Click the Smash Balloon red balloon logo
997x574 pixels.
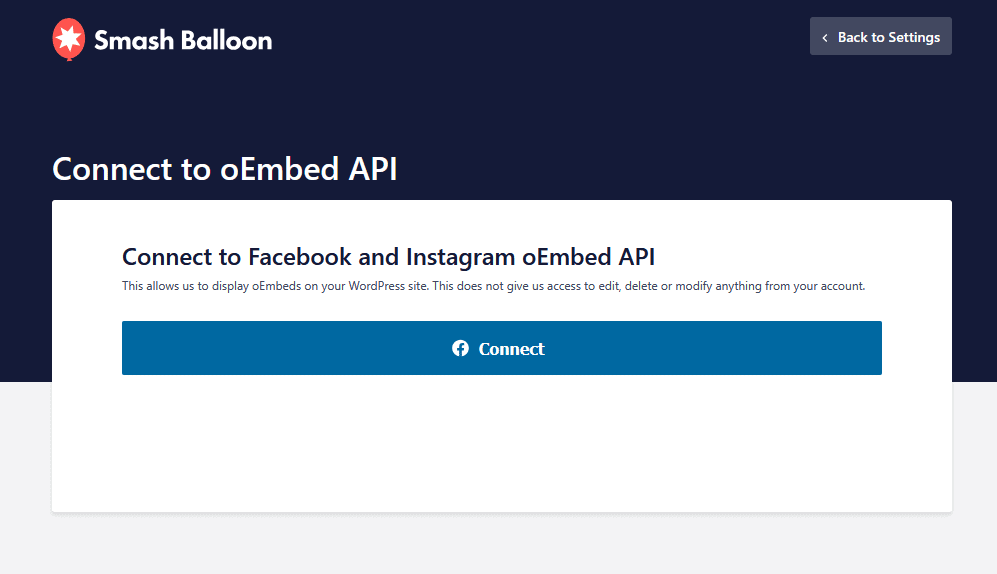(69, 39)
